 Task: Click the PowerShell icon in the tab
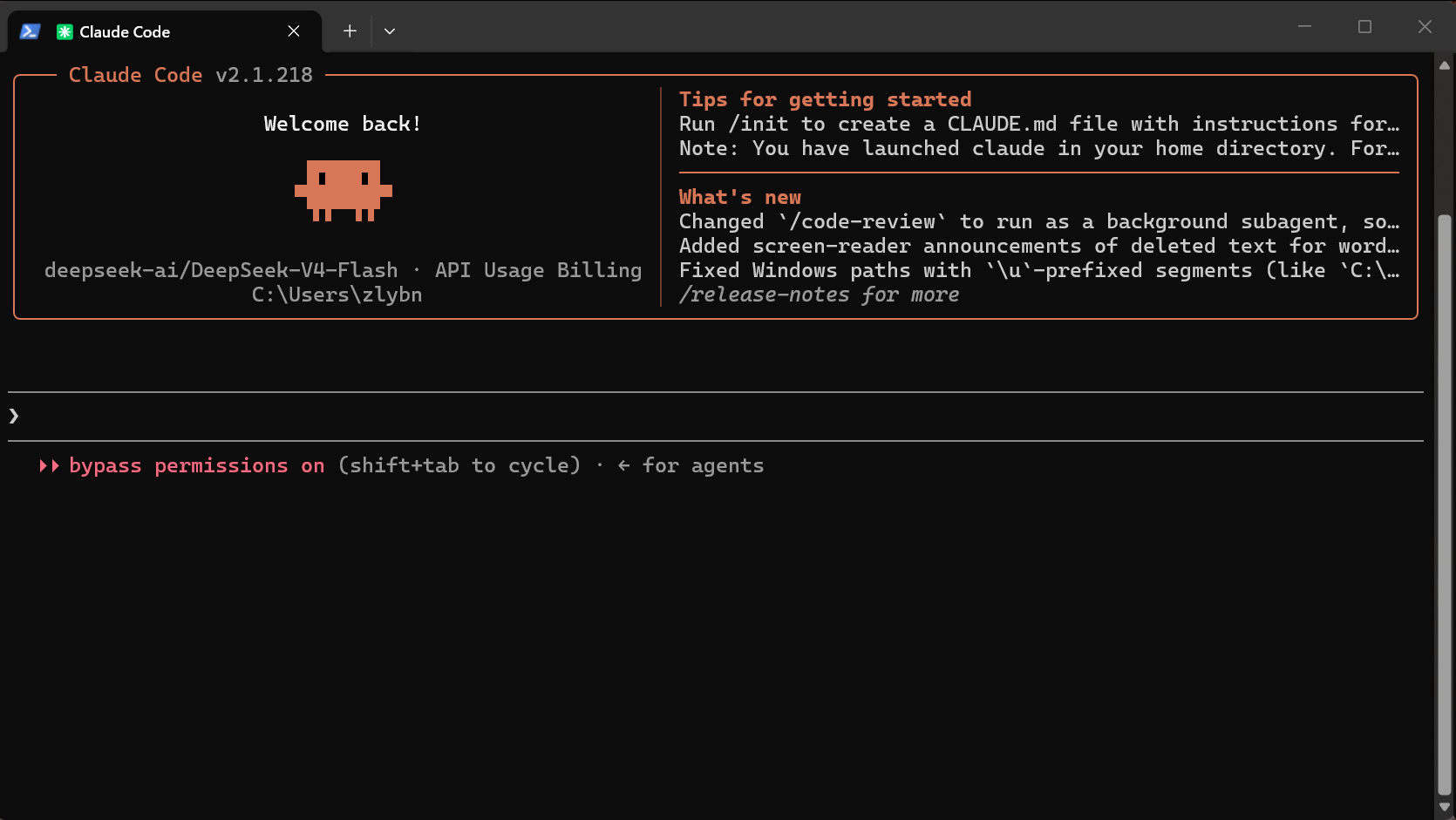tap(30, 31)
